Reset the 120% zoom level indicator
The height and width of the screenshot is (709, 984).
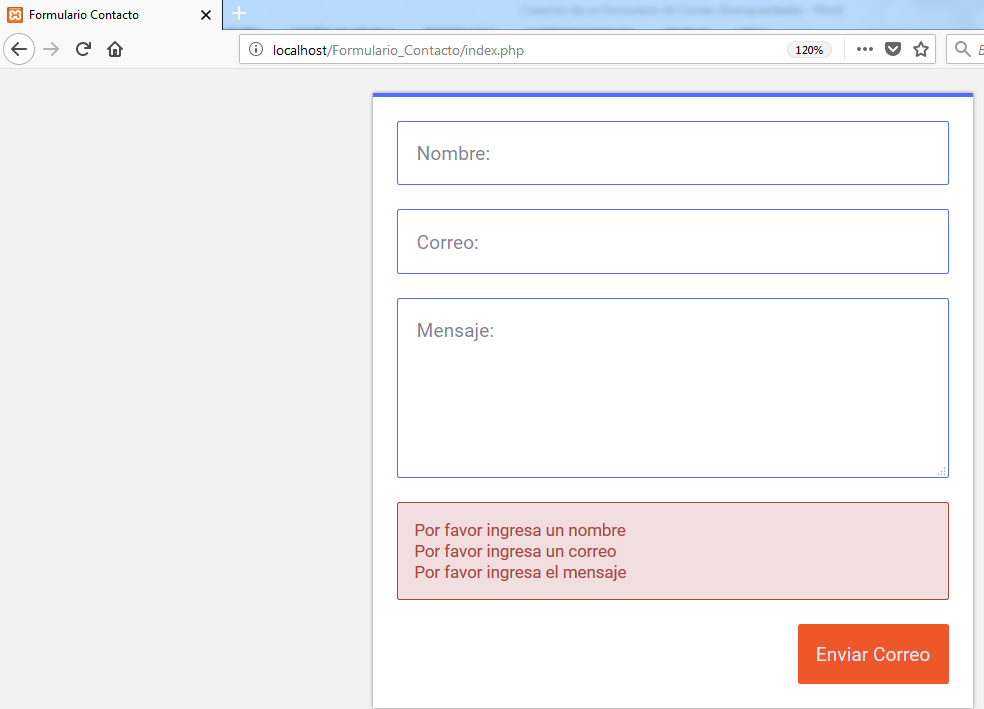809,50
